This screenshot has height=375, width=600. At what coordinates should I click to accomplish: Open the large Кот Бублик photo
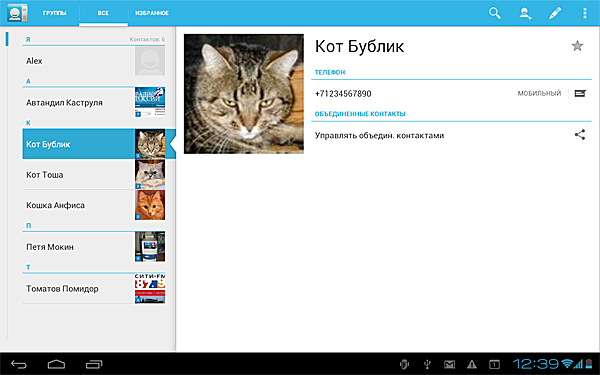point(244,94)
